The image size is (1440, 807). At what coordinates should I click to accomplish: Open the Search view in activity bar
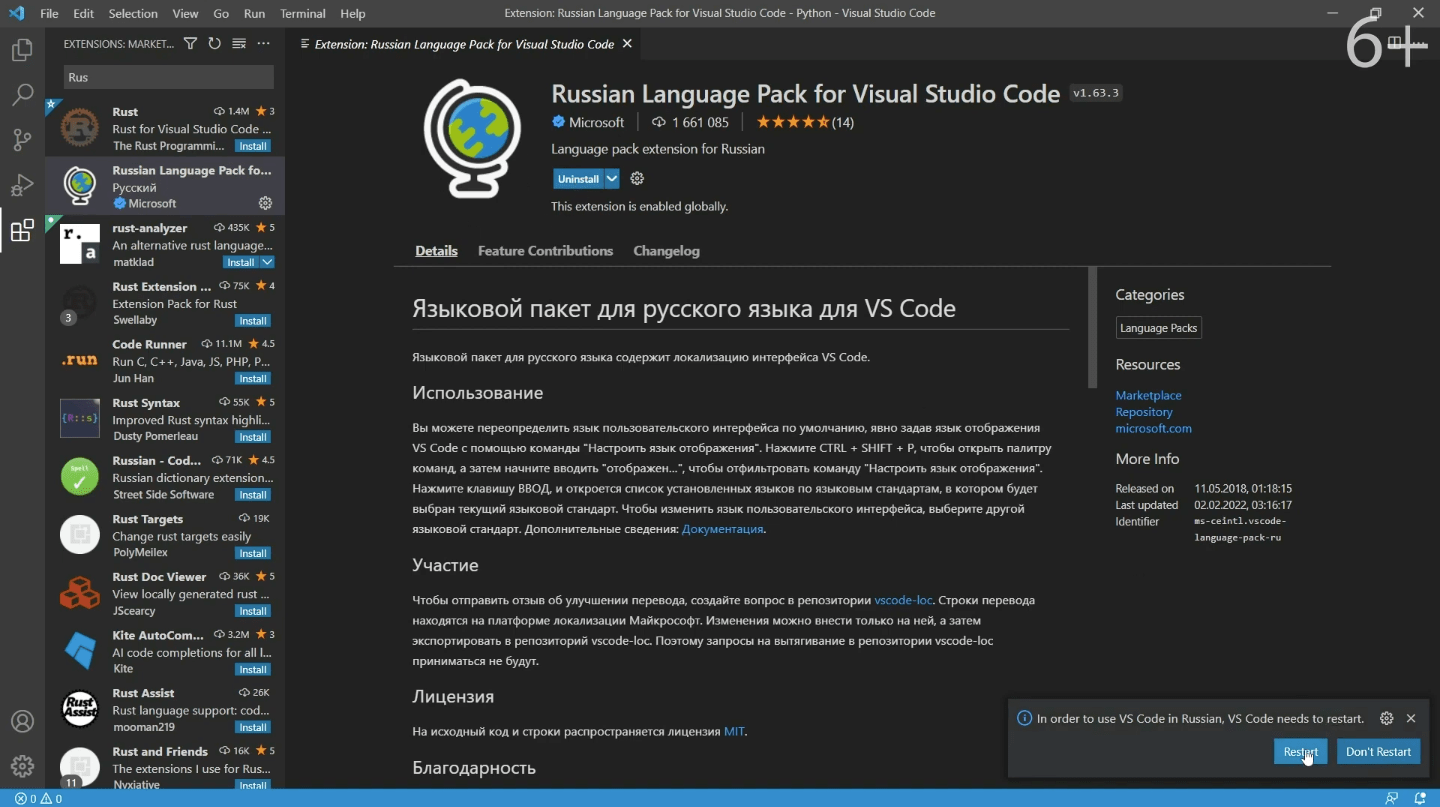pyautogui.click(x=22, y=95)
